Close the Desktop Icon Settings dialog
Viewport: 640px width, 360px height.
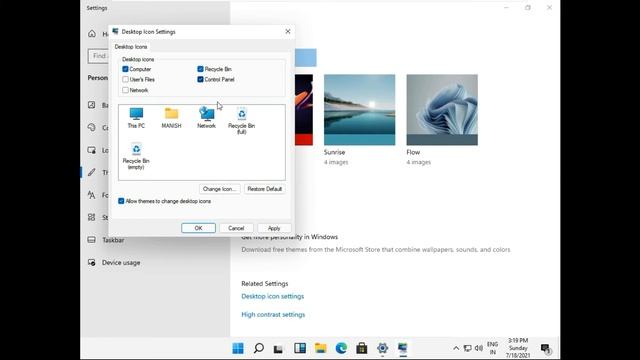coord(288,31)
